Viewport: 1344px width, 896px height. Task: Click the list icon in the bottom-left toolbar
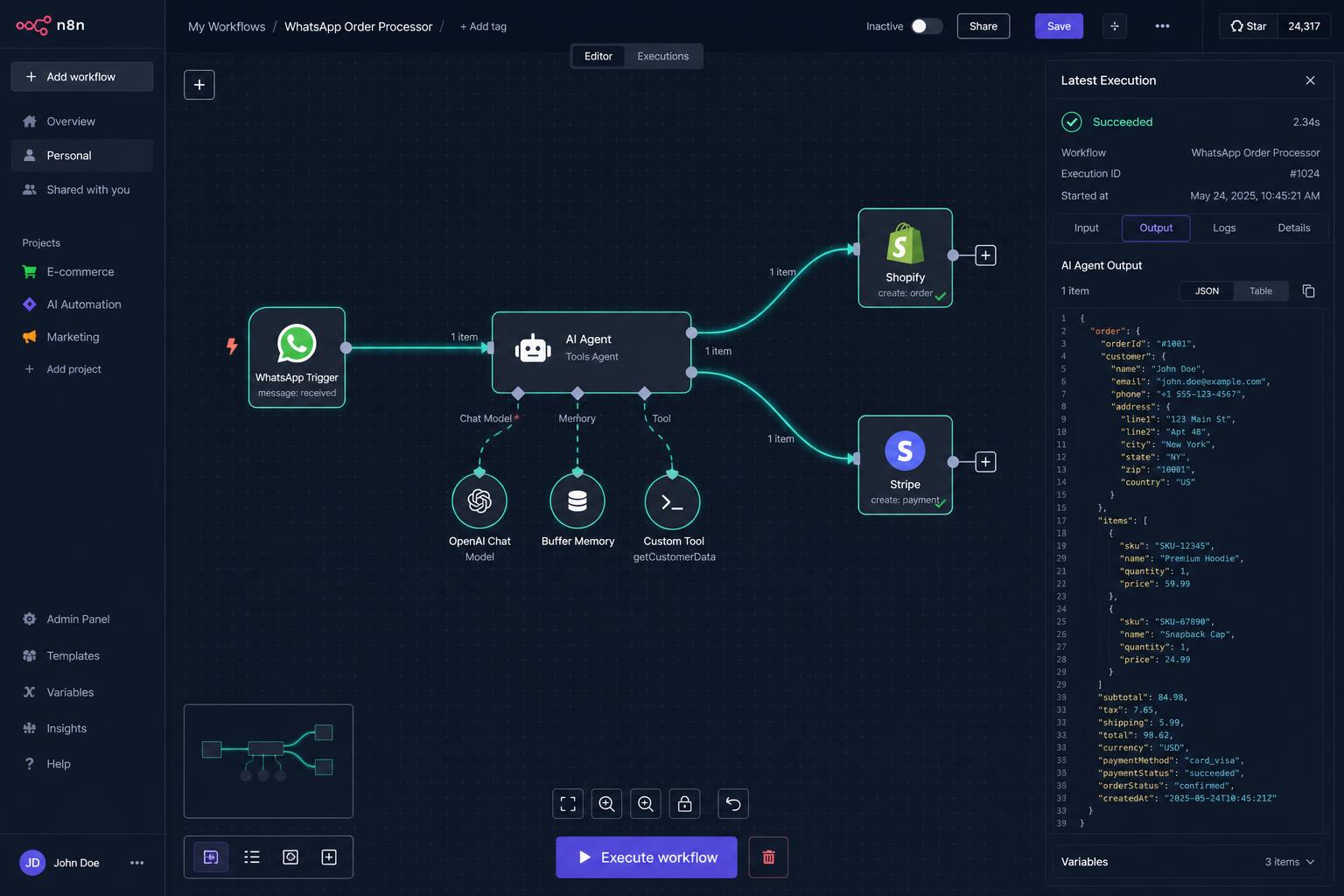(252, 857)
